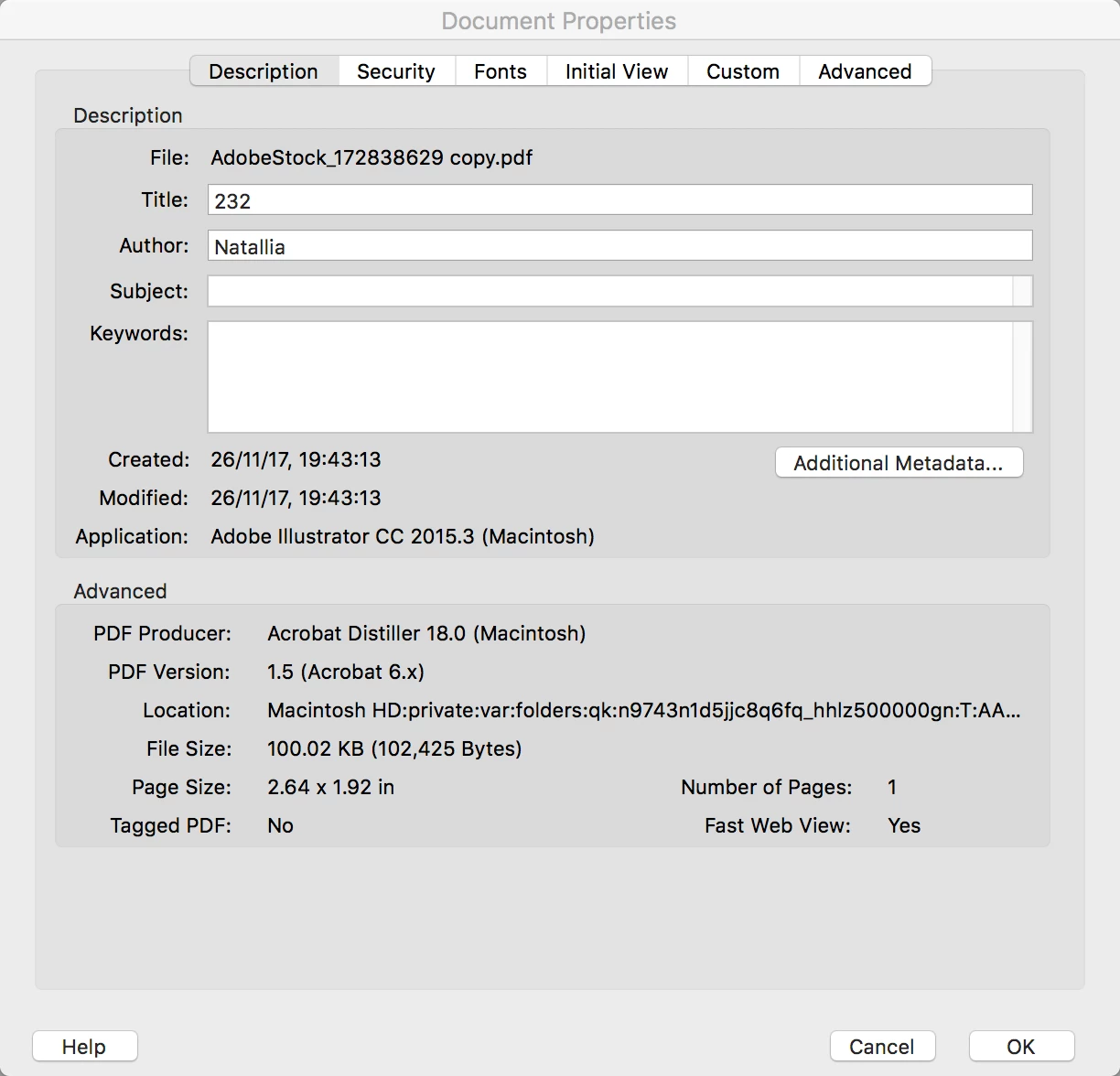Click the Macintosh HD location path
This screenshot has width=1120, height=1076.
click(x=644, y=710)
